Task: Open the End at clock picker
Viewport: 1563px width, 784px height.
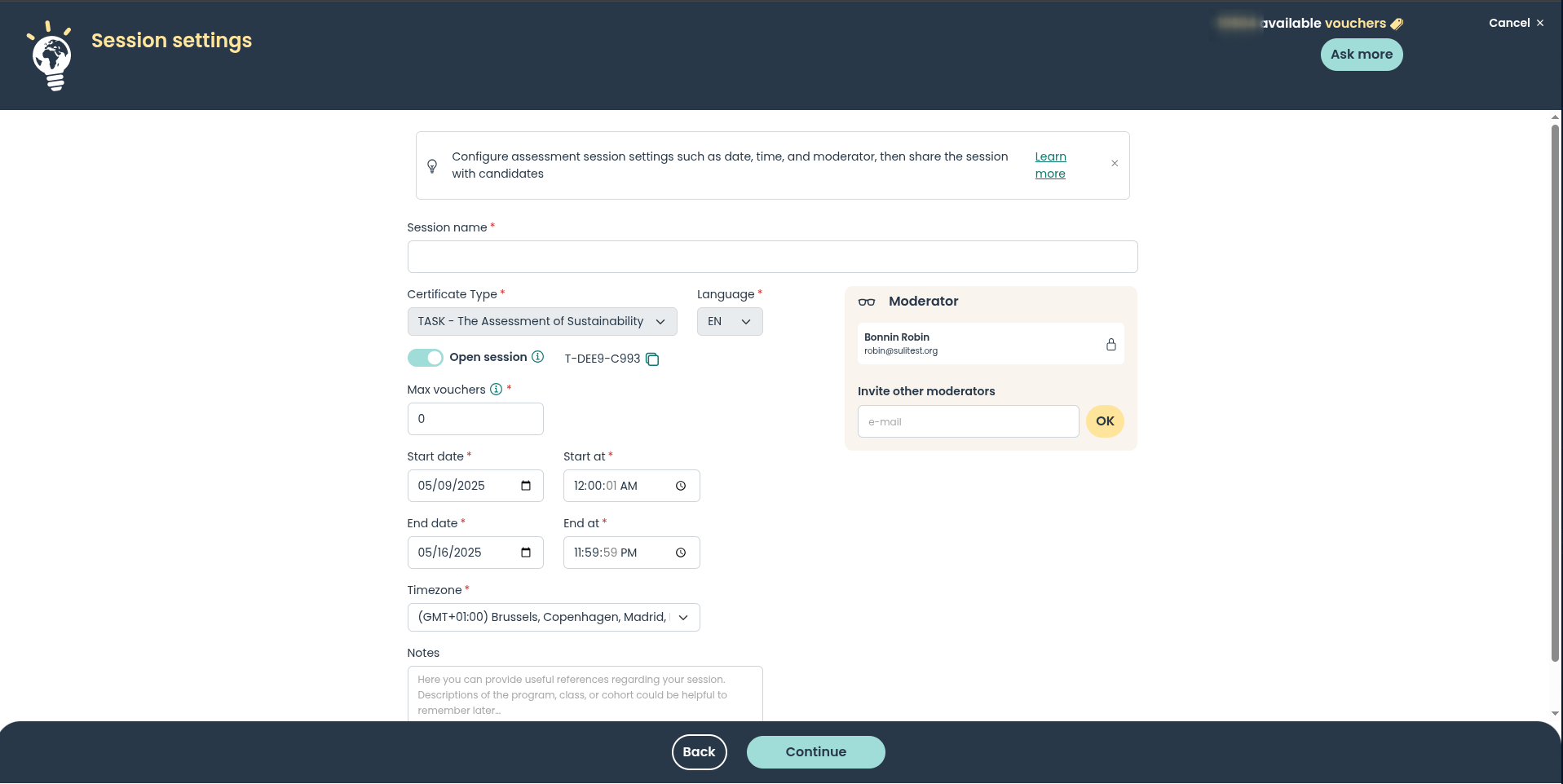Action: [x=681, y=553]
